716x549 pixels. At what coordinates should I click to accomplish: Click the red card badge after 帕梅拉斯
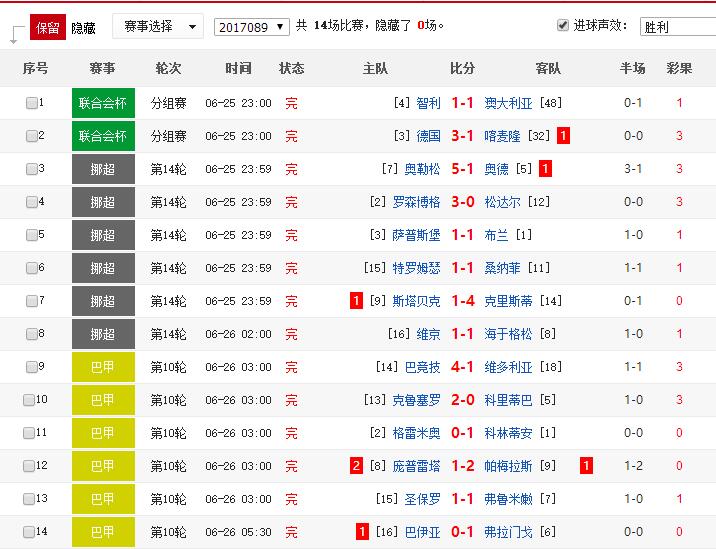586,465
